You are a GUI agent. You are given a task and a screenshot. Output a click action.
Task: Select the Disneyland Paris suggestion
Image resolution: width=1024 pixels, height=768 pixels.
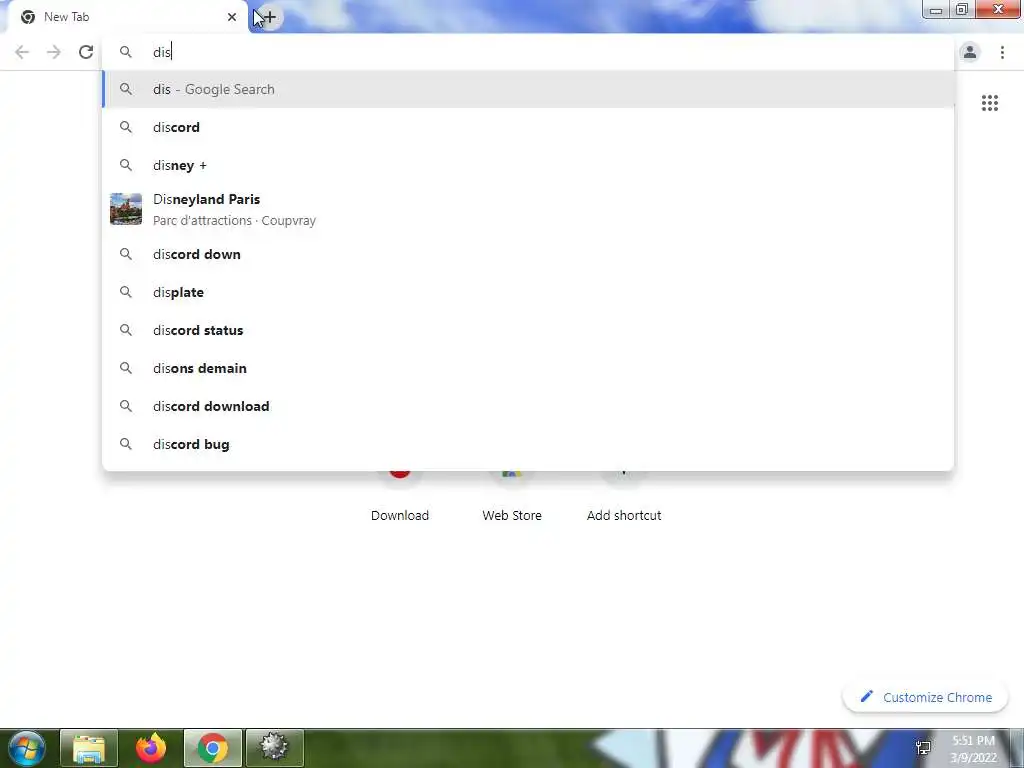[528, 210]
